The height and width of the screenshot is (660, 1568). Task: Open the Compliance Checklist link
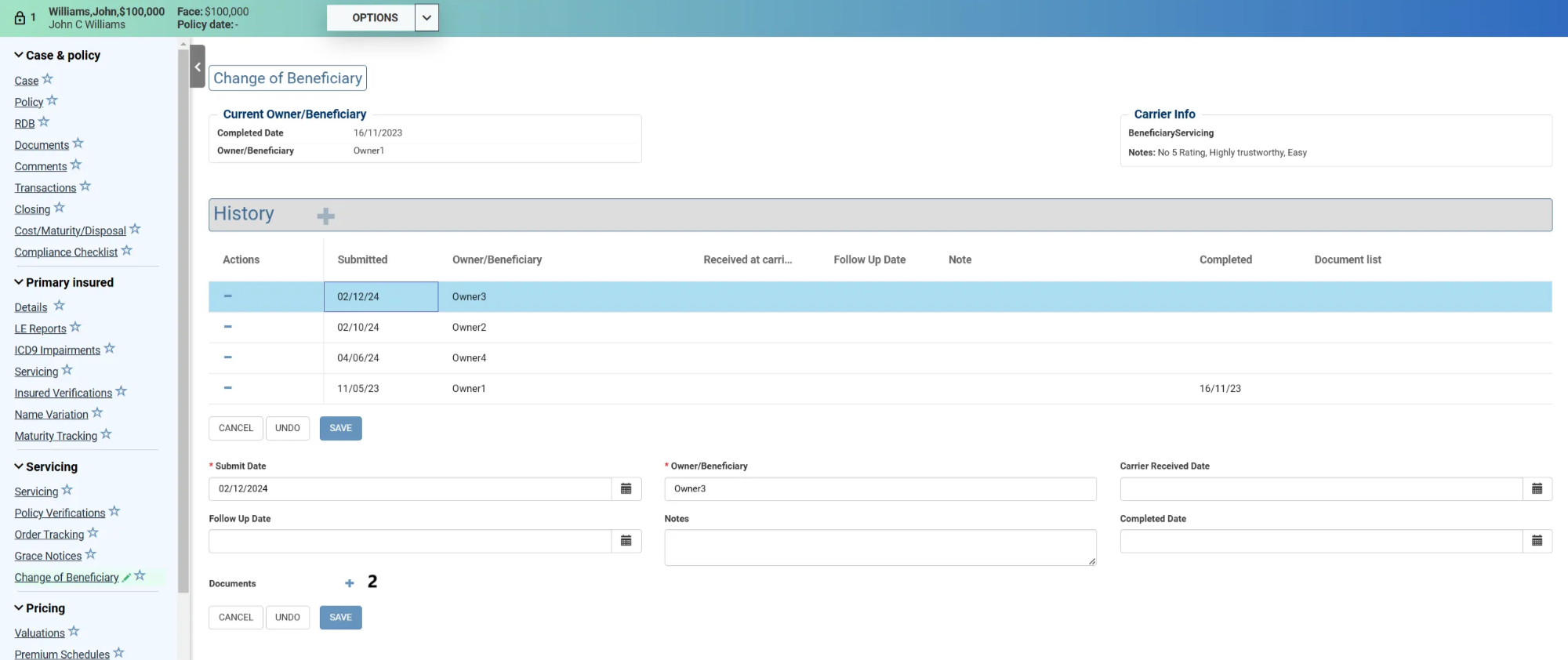66,252
